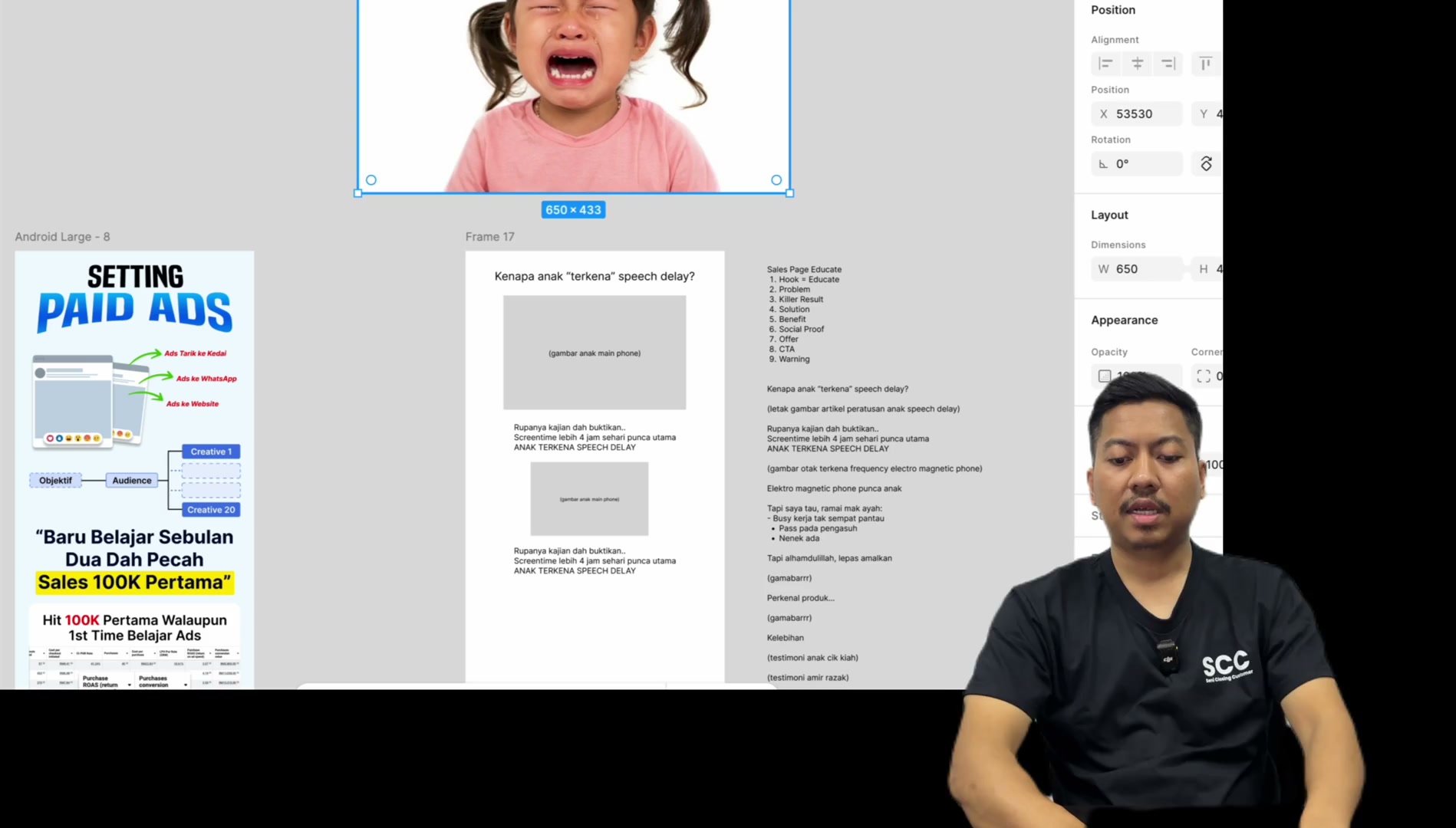Align selection to the right

click(1168, 64)
